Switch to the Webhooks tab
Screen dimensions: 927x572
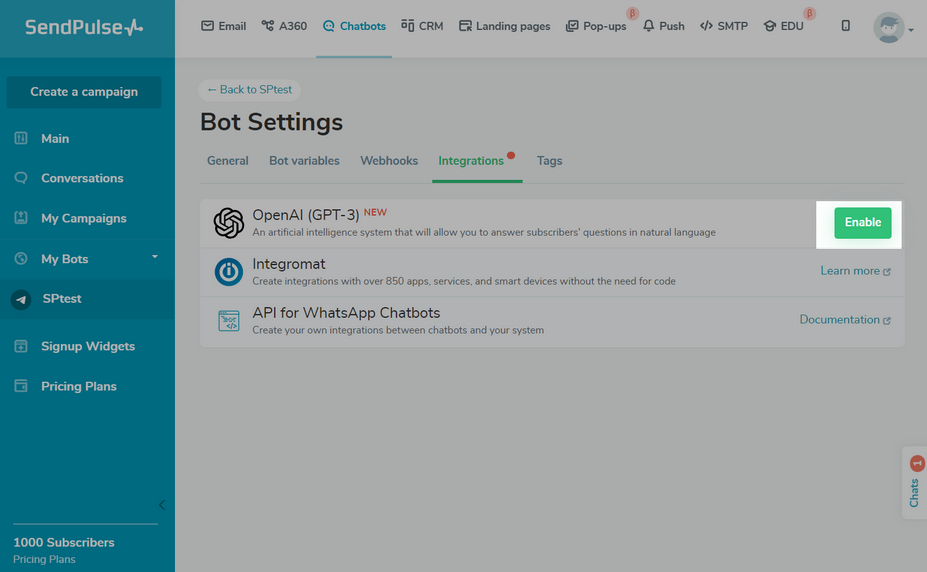[389, 161]
